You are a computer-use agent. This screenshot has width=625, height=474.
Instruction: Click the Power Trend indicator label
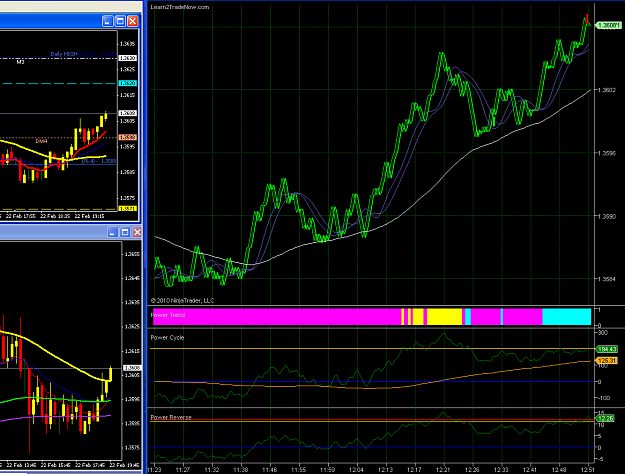[x=168, y=315]
